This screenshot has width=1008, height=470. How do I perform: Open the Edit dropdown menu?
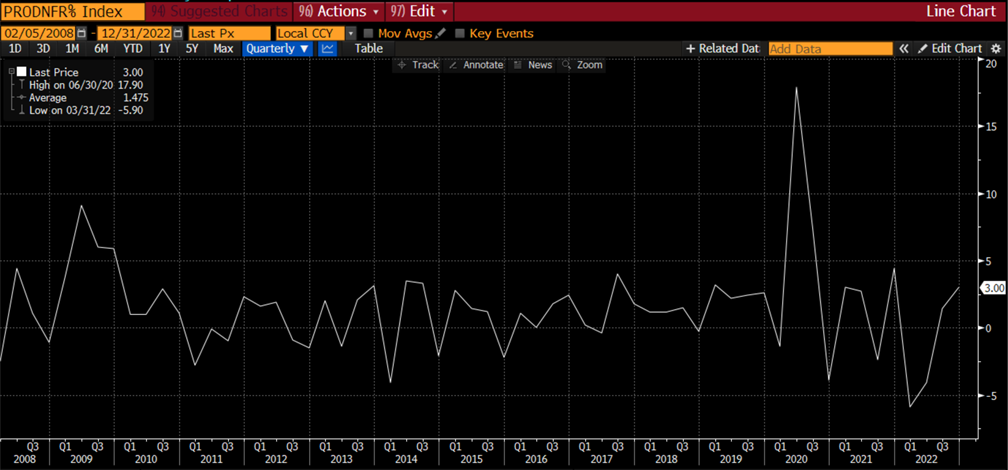click(x=420, y=11)
